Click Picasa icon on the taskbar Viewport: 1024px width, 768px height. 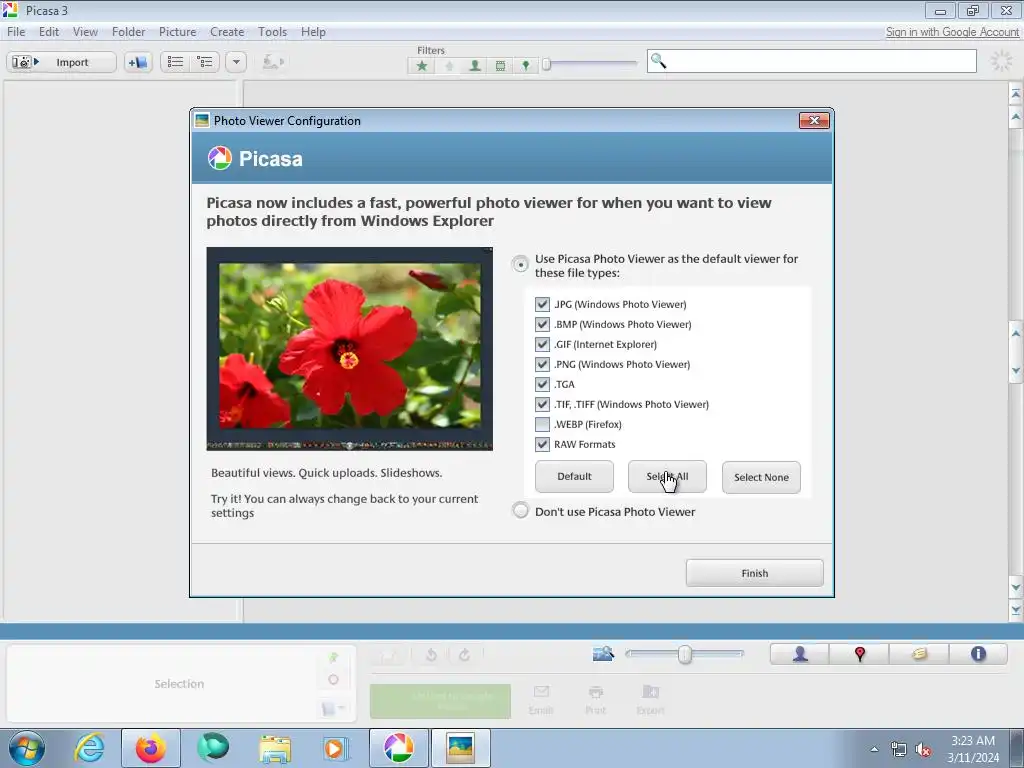[x=398, y=748]
